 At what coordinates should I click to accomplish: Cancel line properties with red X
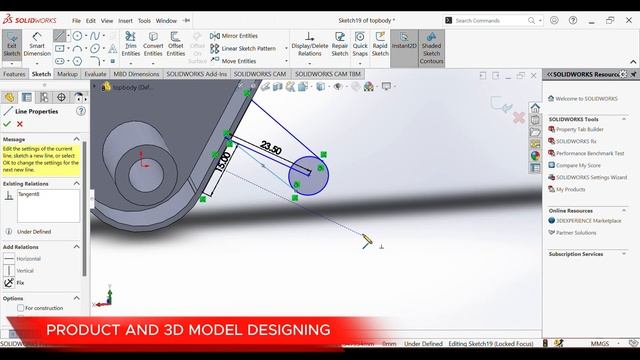[x=20, y=124]
